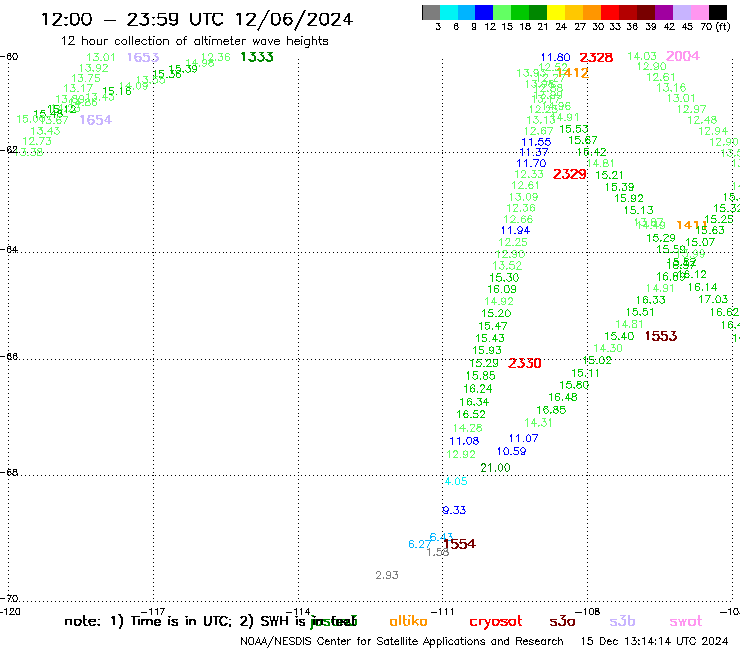Click the pink swatch in the color legend

click(x=700, y=12)
